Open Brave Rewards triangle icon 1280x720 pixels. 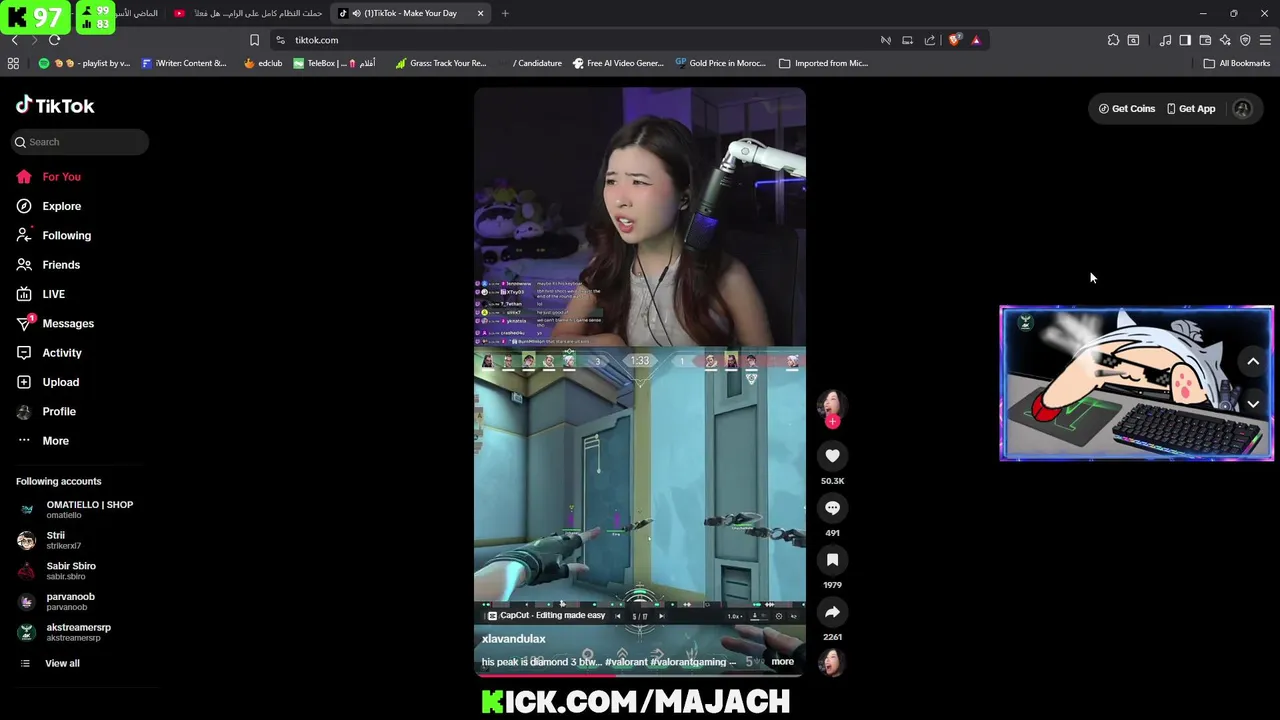[976, 40]
